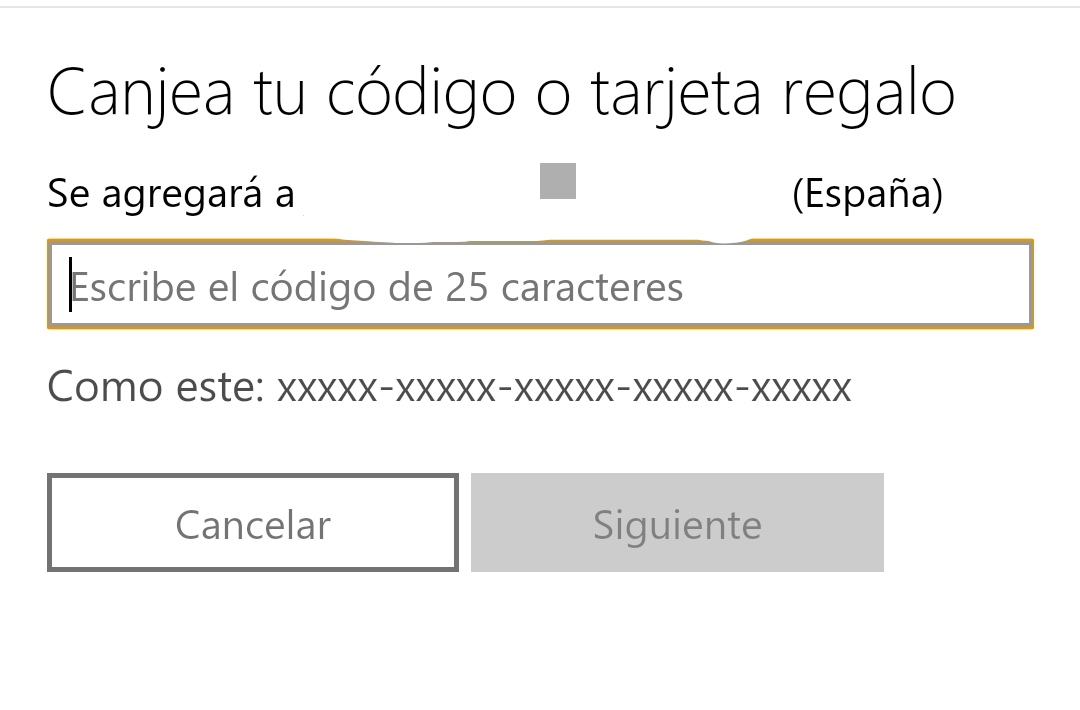Click the small gray square placeholder icon
1080x710 pixels.
click(x=558, y=181)
